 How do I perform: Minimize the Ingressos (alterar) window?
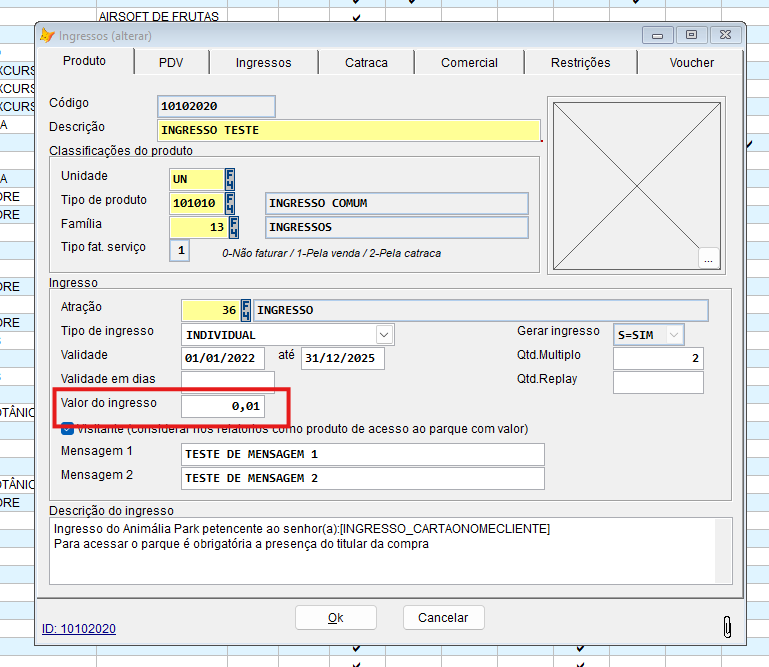658,35
